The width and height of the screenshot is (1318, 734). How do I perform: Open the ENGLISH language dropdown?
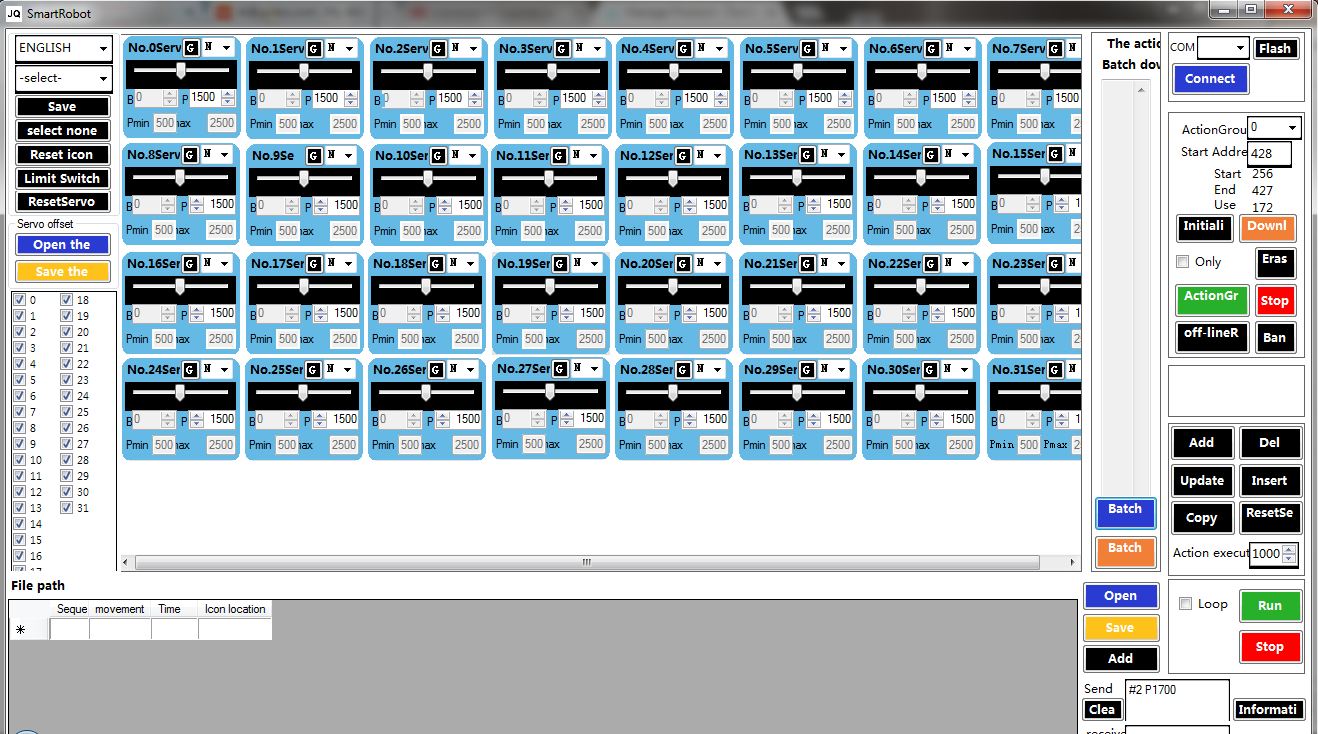[x=63, y=48]
